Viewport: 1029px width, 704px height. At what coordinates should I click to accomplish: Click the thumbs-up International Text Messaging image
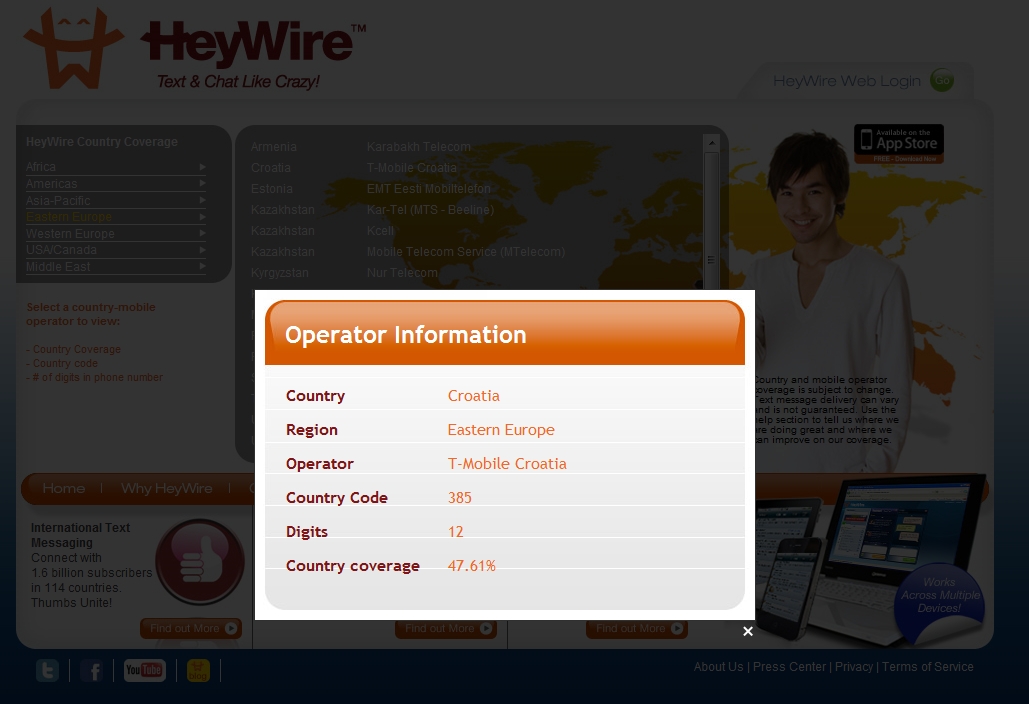click(x=200, y=561)
